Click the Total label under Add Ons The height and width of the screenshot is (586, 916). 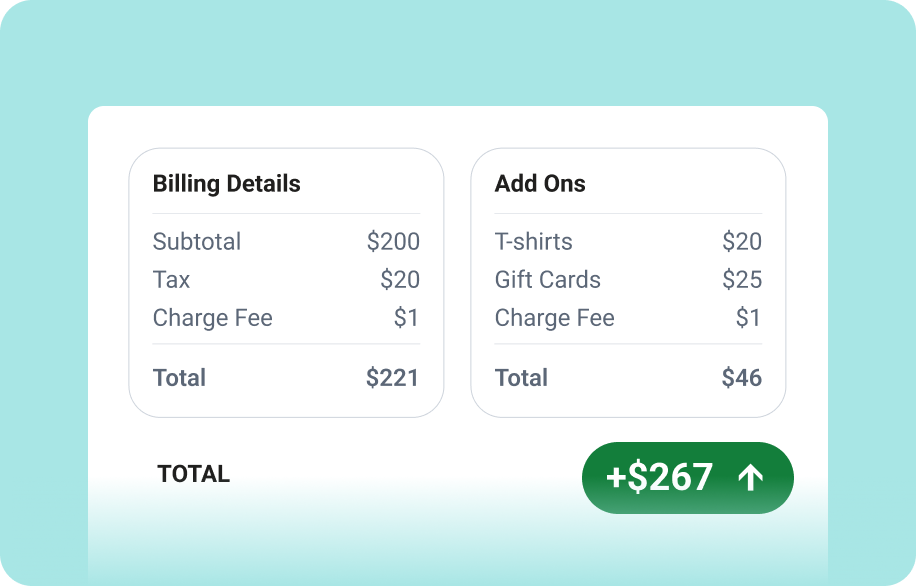pyautogui.click(x=521, y=377)
